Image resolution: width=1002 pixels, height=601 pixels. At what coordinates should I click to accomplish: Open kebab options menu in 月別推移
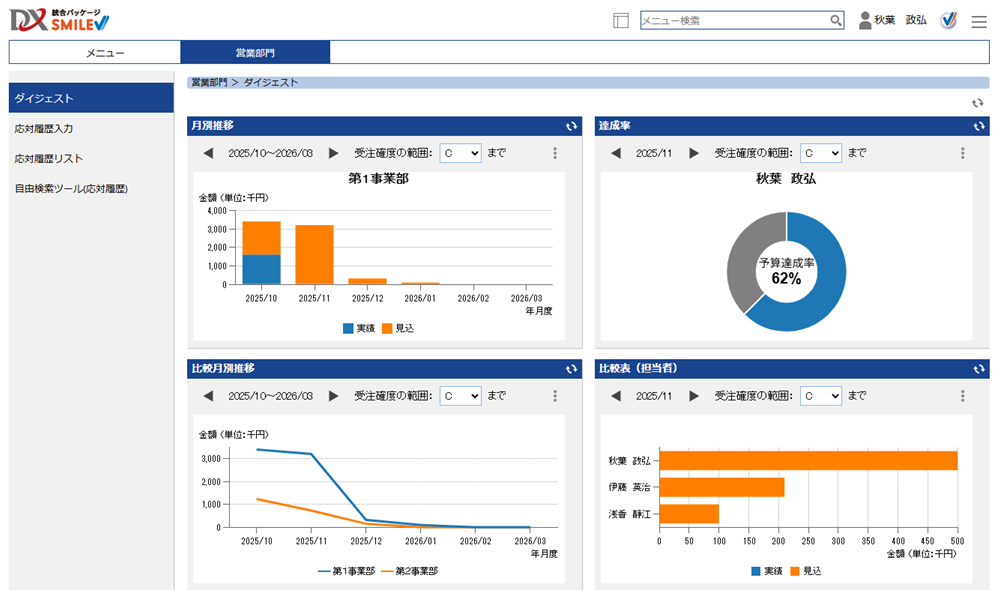[555, 153]
